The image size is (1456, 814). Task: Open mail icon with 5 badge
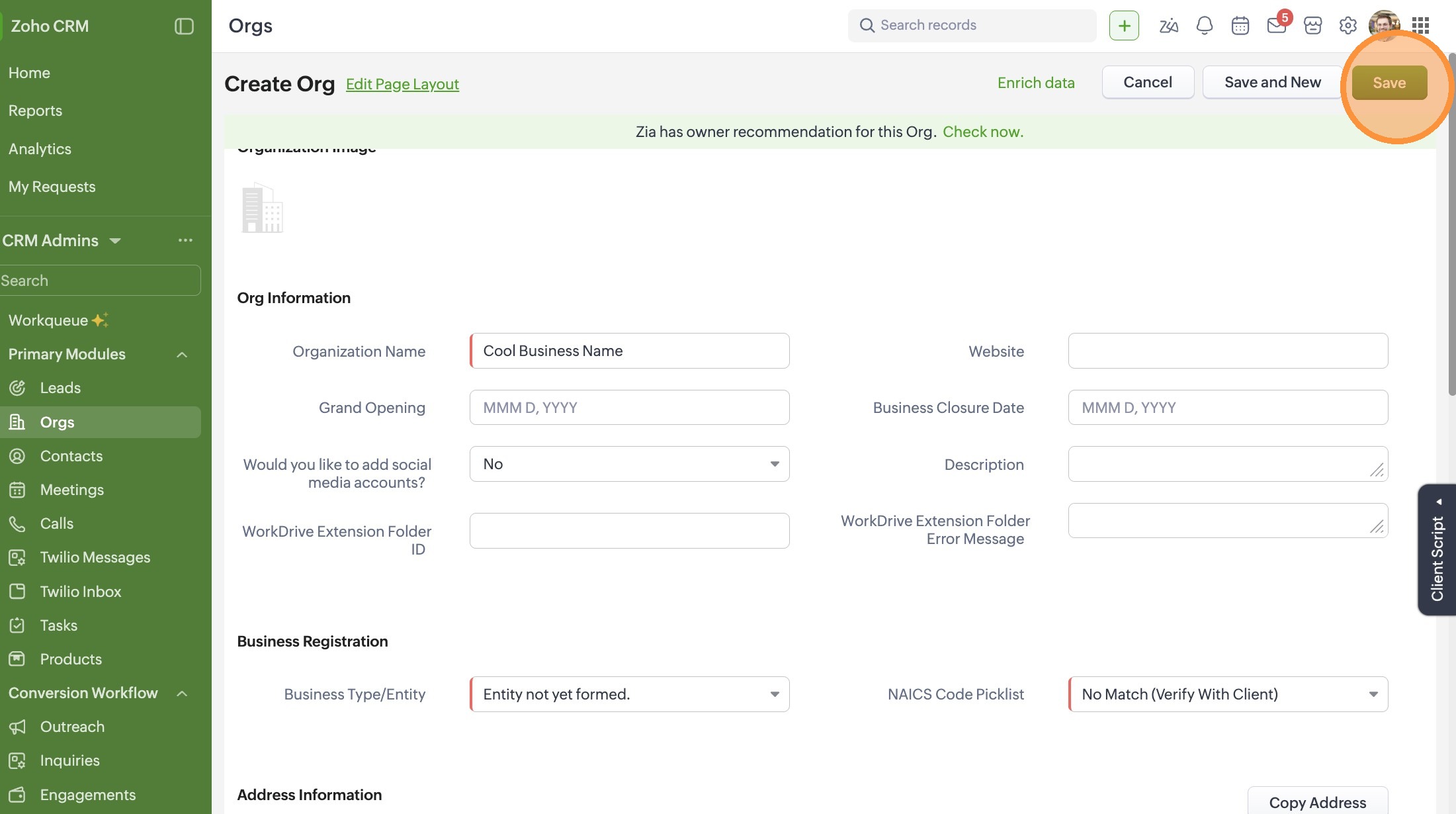point(1276,26)
